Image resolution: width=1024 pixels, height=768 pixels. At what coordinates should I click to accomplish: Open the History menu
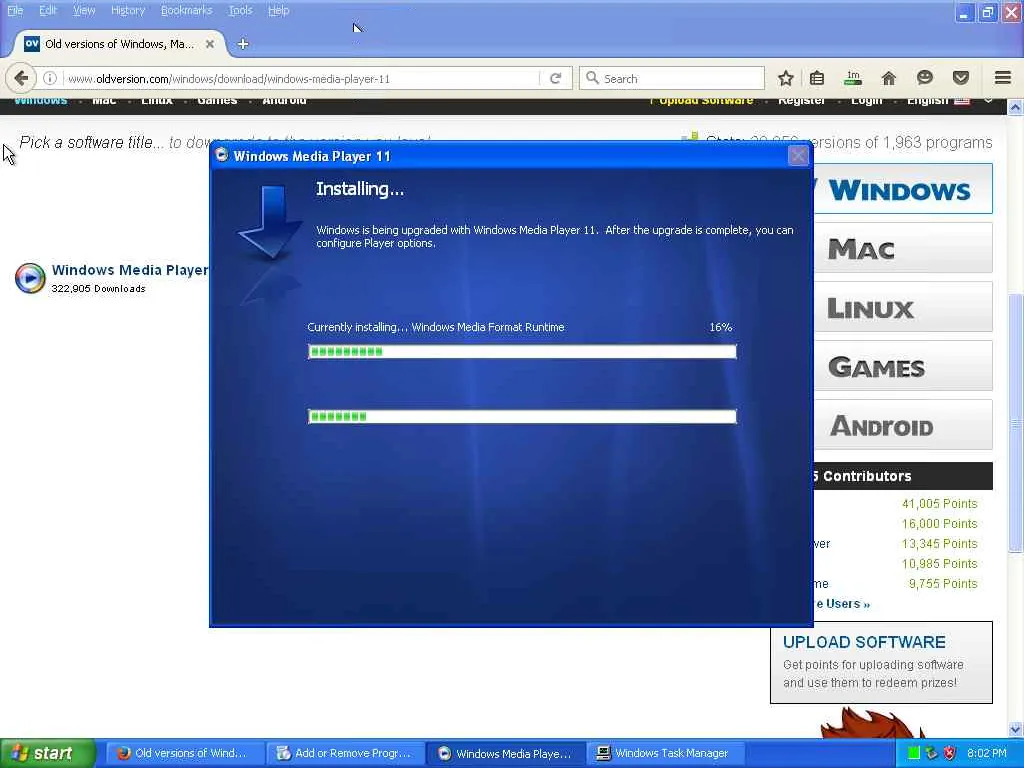[127, 10]
